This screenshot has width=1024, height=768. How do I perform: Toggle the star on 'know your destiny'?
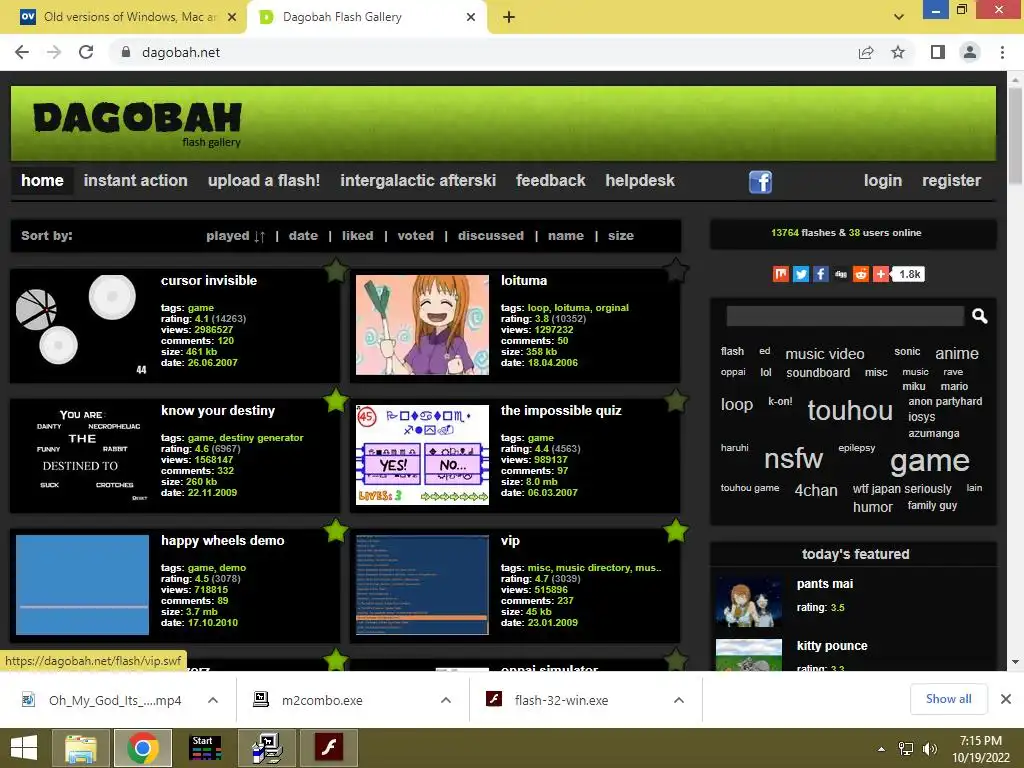tap(336, 400)
